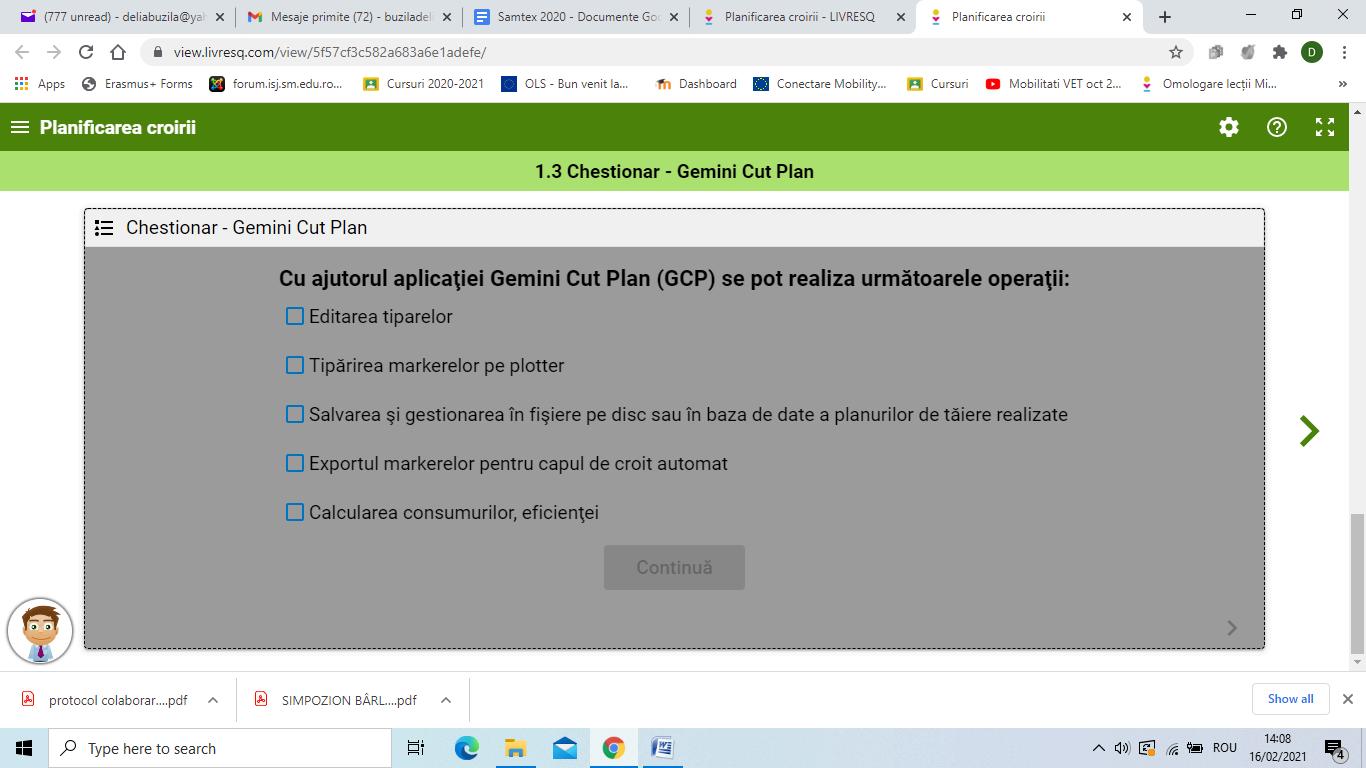Open the Chrome extensions puzzle icon
The height and width of the screenshot is (768, 1366).
[1280, 52]
